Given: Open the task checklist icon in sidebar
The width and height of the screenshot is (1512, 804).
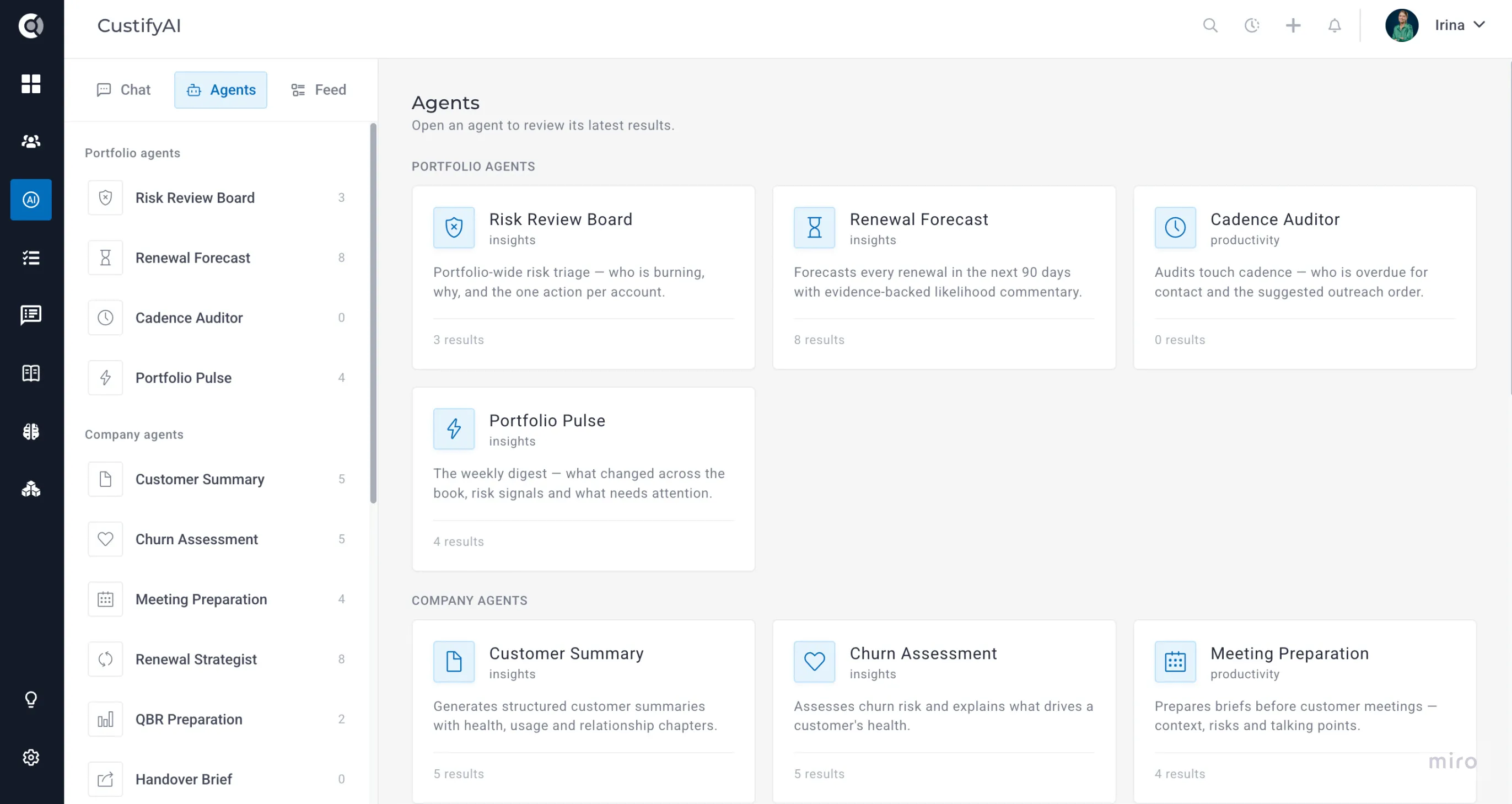Looking at the screenshot, I should click(31, 258).
